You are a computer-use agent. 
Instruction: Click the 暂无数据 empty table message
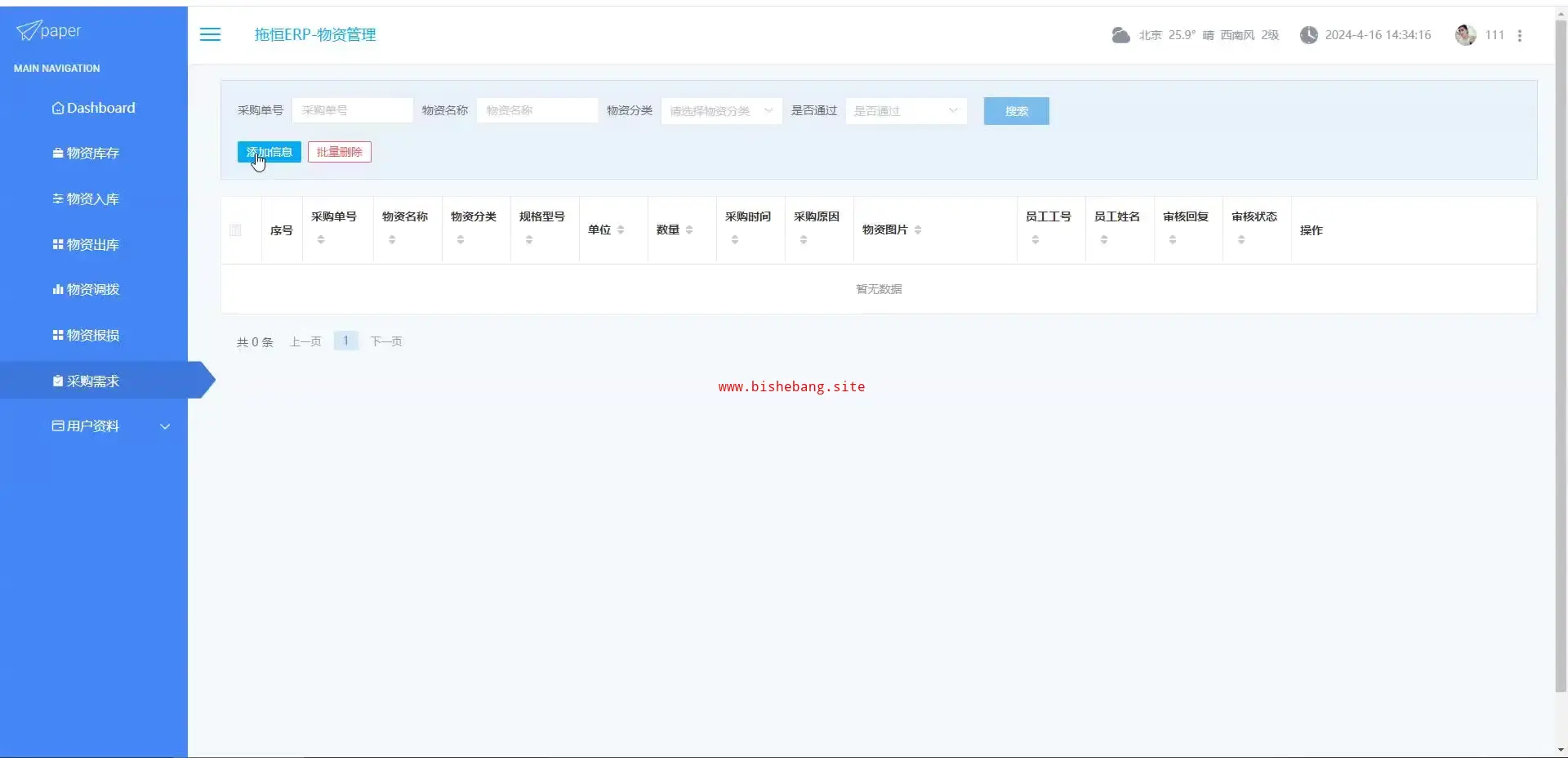pos(879,289)
